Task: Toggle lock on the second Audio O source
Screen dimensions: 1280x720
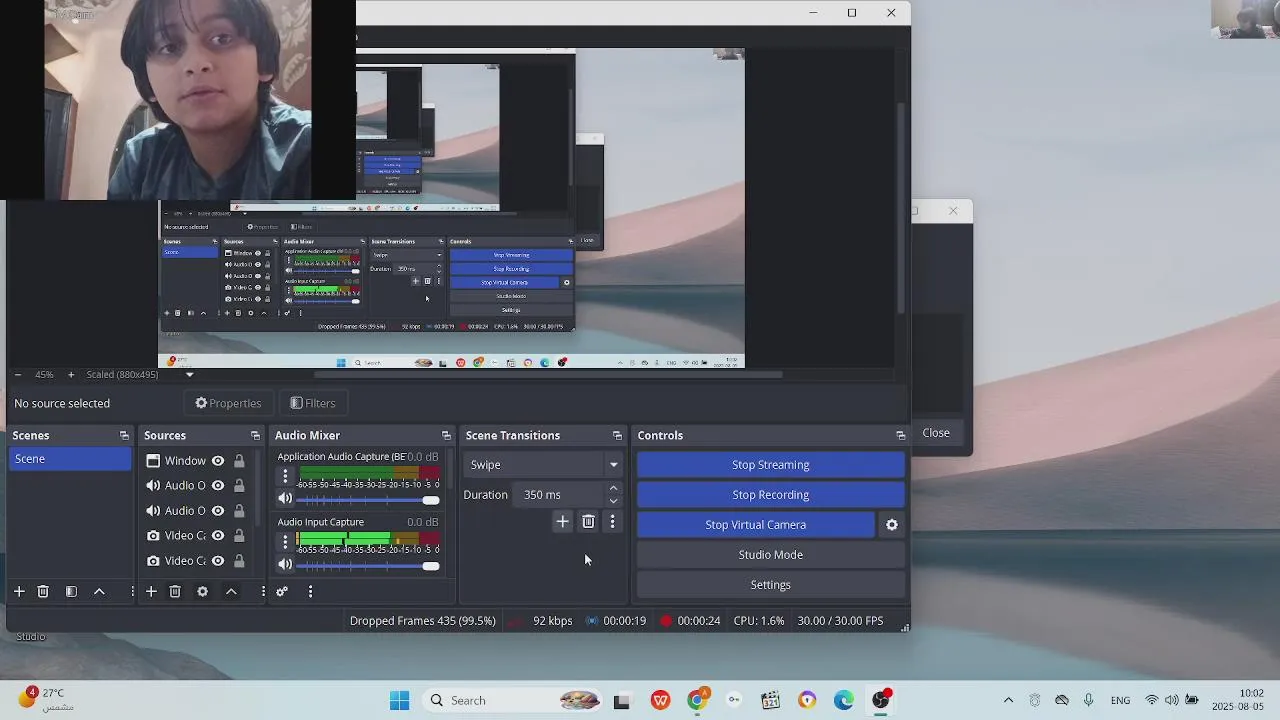Action: point(239,511)
